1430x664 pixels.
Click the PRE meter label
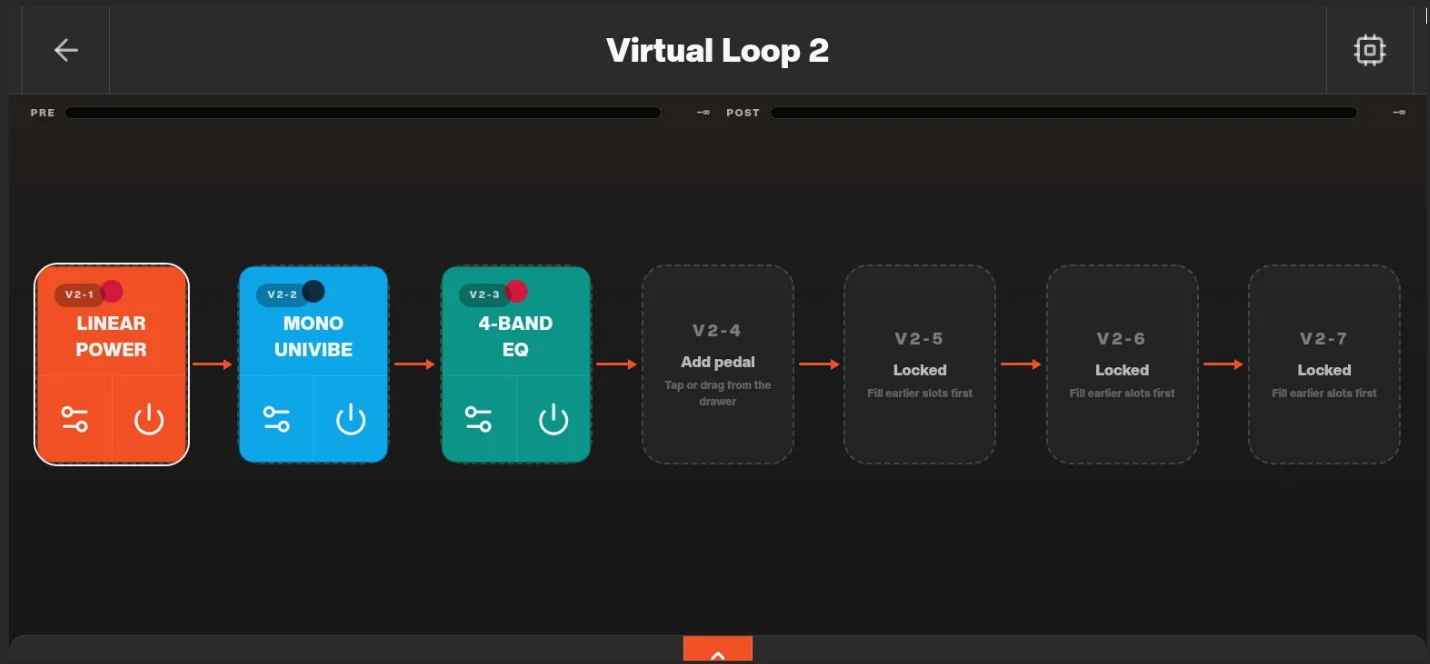click(x=43, y=113)
